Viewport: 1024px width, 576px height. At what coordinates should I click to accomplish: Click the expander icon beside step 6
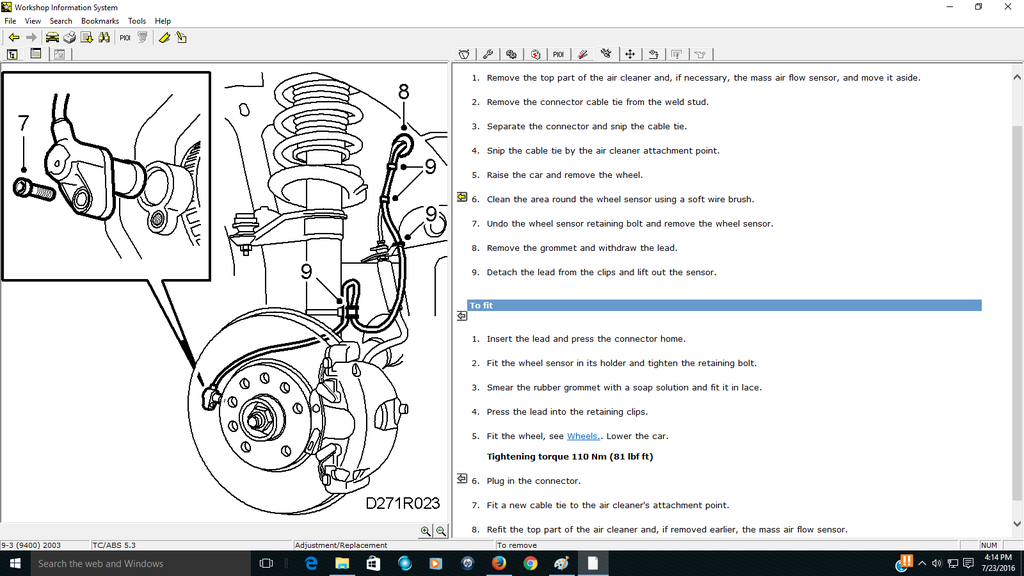coord(461,198)
